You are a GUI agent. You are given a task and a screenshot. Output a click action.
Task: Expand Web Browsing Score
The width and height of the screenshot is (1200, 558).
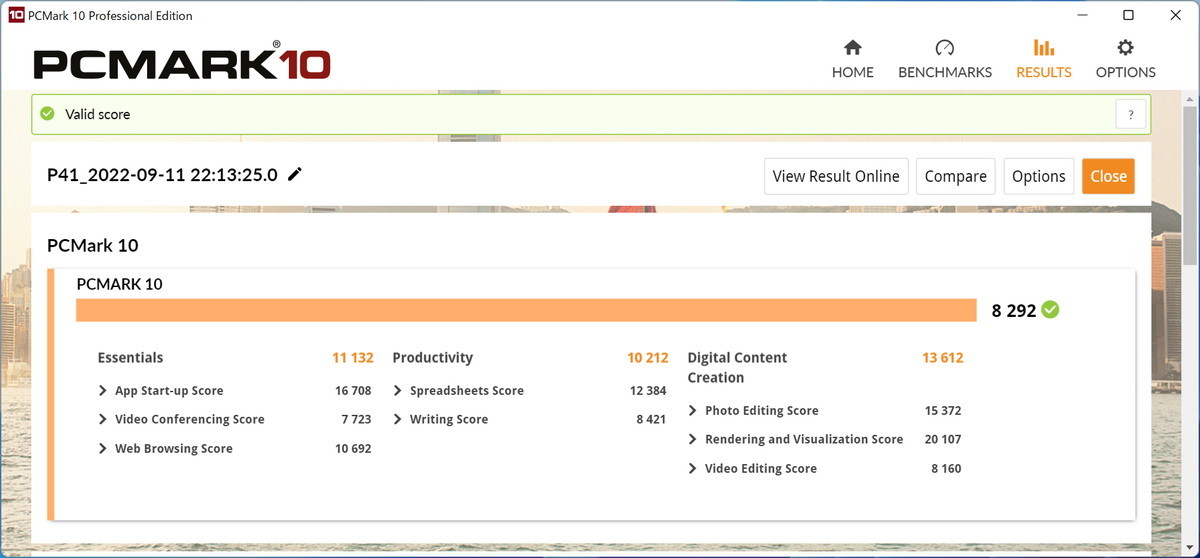click(103, 449)
